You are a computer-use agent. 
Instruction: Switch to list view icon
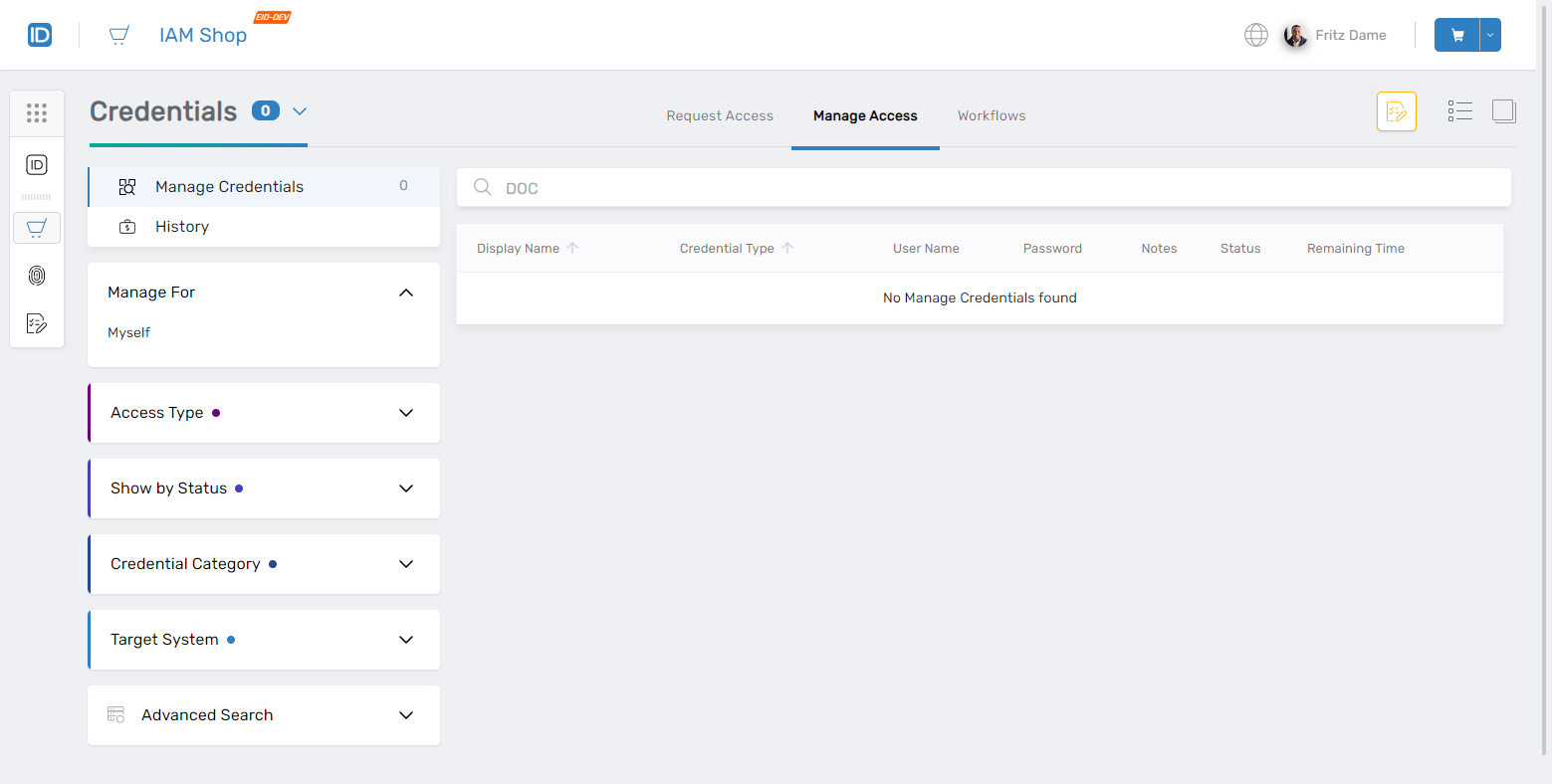(1459, 111)
